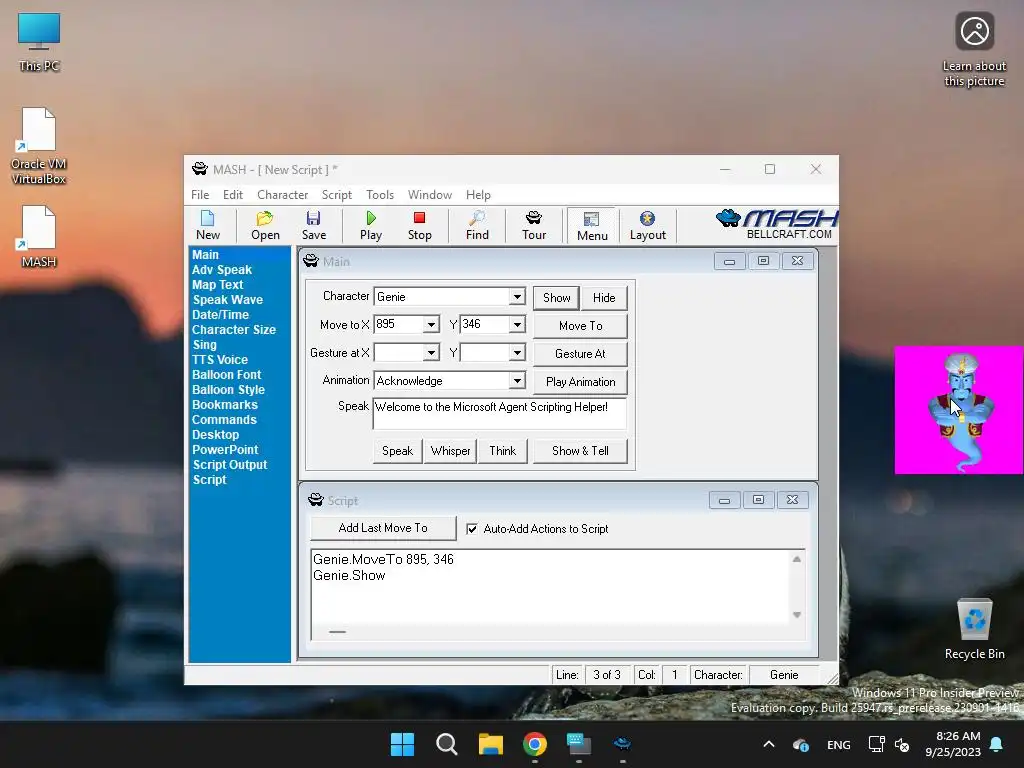1024x768 pixels.
Task: Select Balloon Style in the sidebar
Action: coord(228,390)
